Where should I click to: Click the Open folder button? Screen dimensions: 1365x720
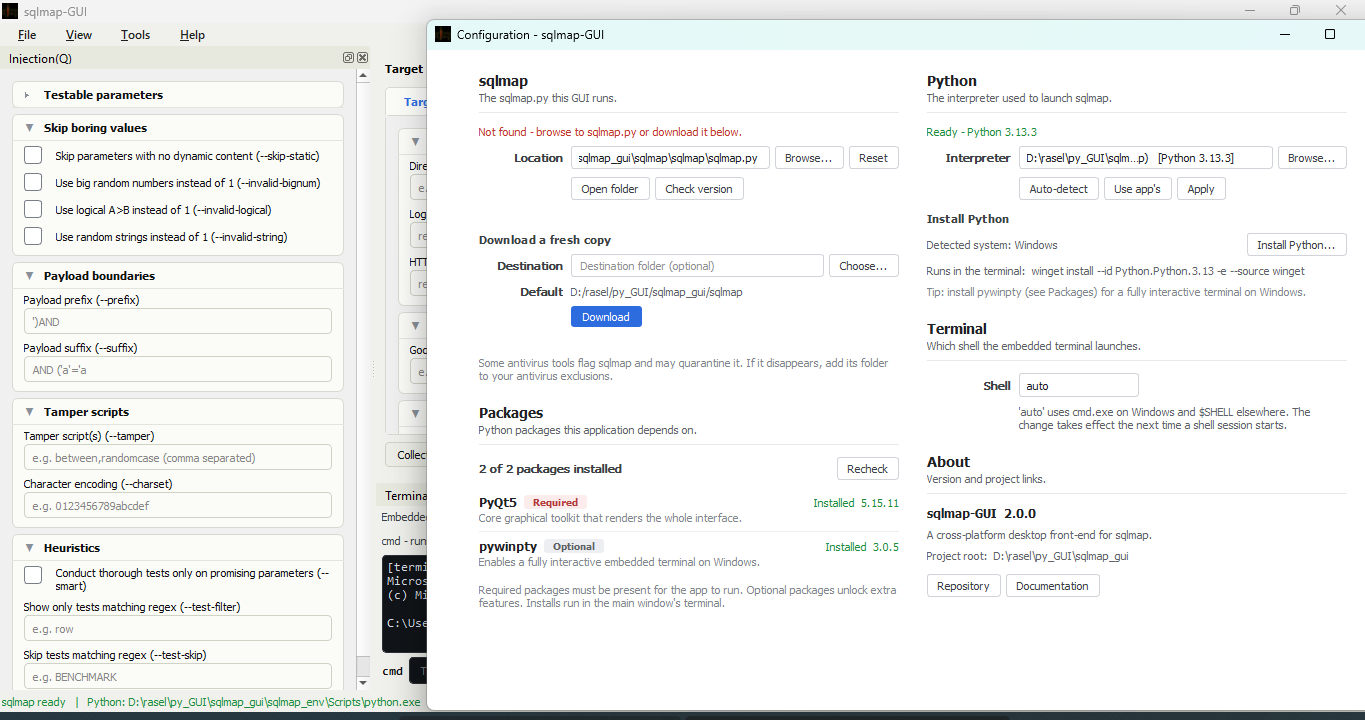point(610,189)
